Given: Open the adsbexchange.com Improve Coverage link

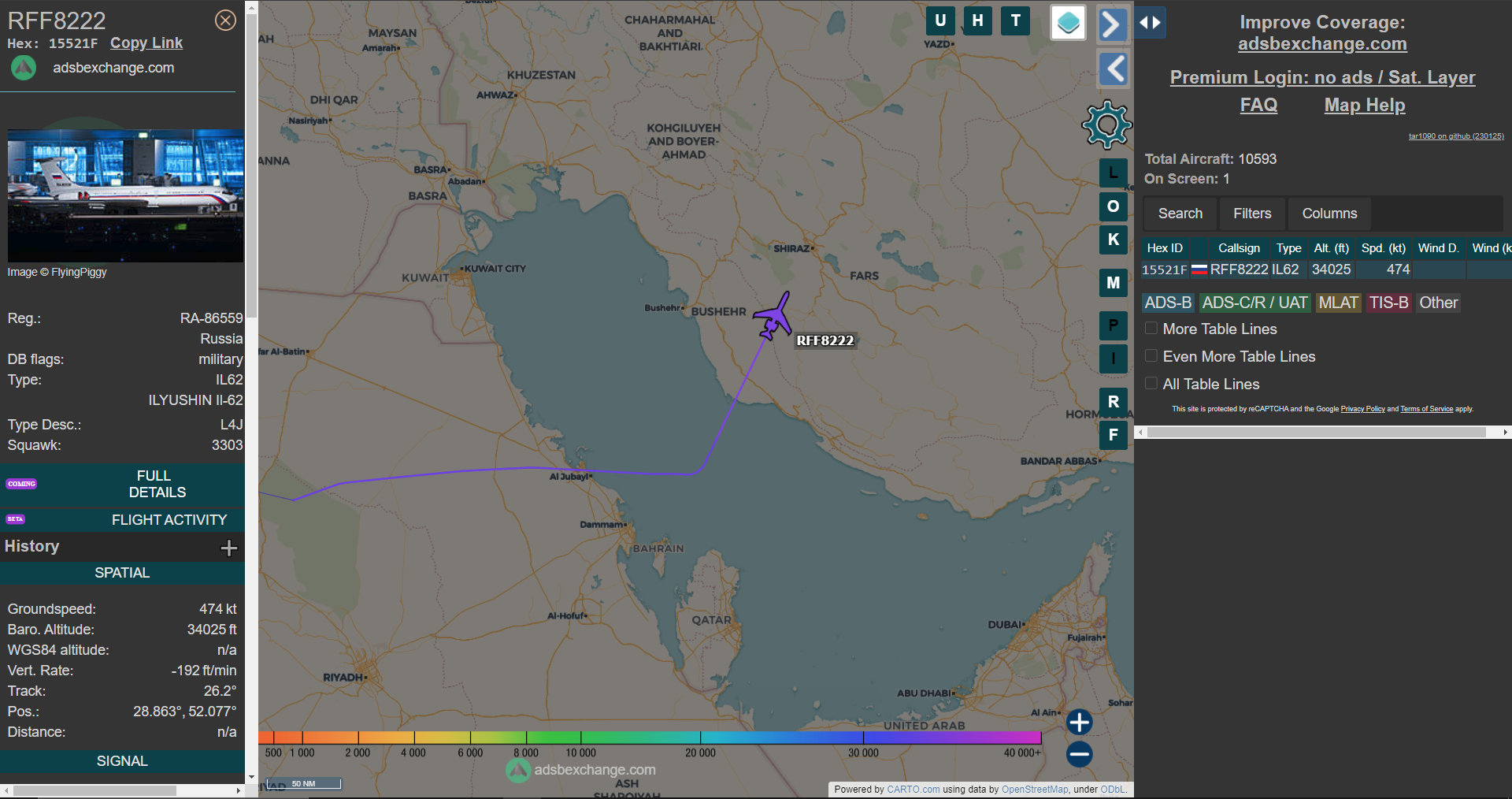Looking at the screenshot, I should [1322, 44].
